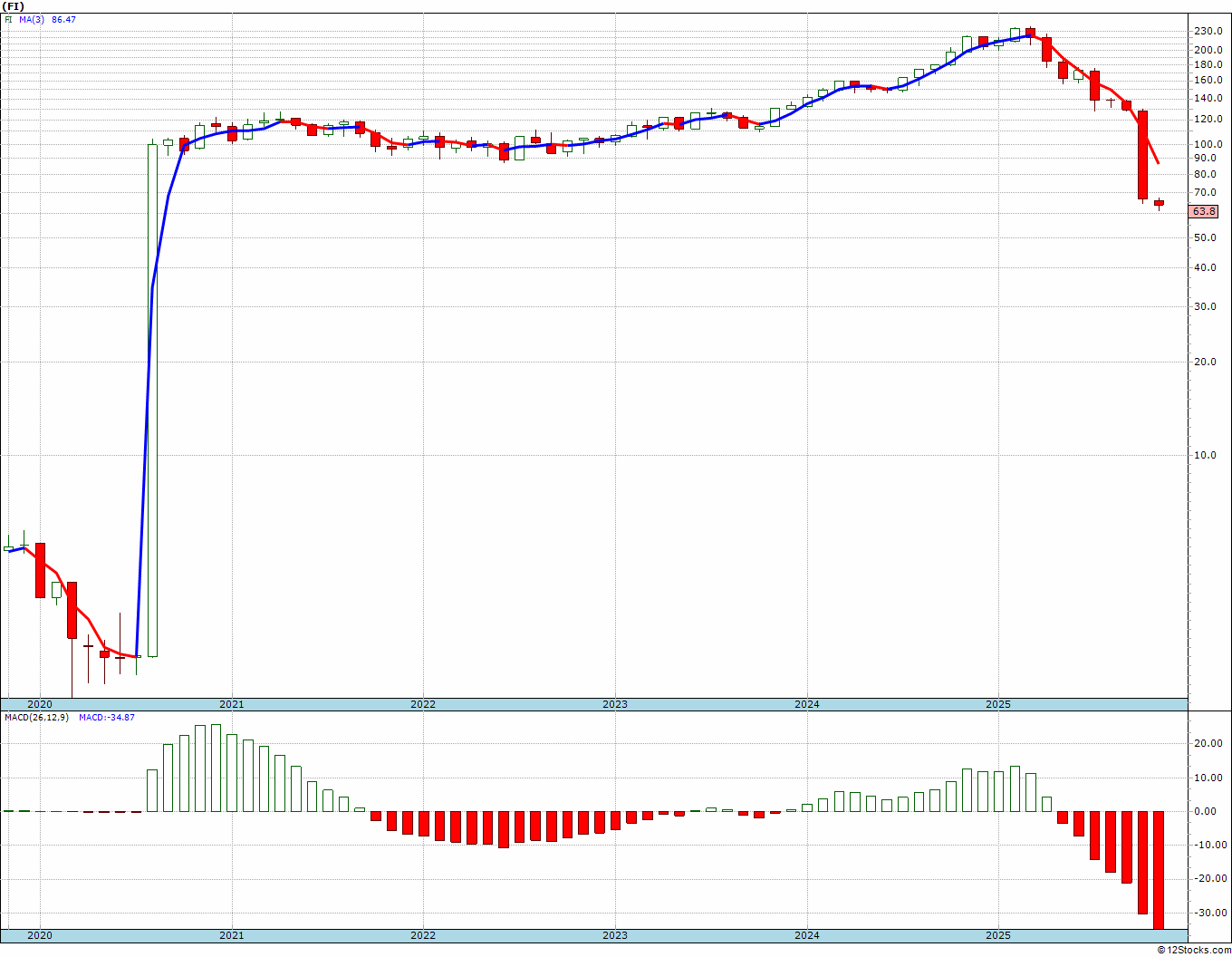Select the "MACD:-34.87" indicator value
1232x957 pixels.
[107, 718]
